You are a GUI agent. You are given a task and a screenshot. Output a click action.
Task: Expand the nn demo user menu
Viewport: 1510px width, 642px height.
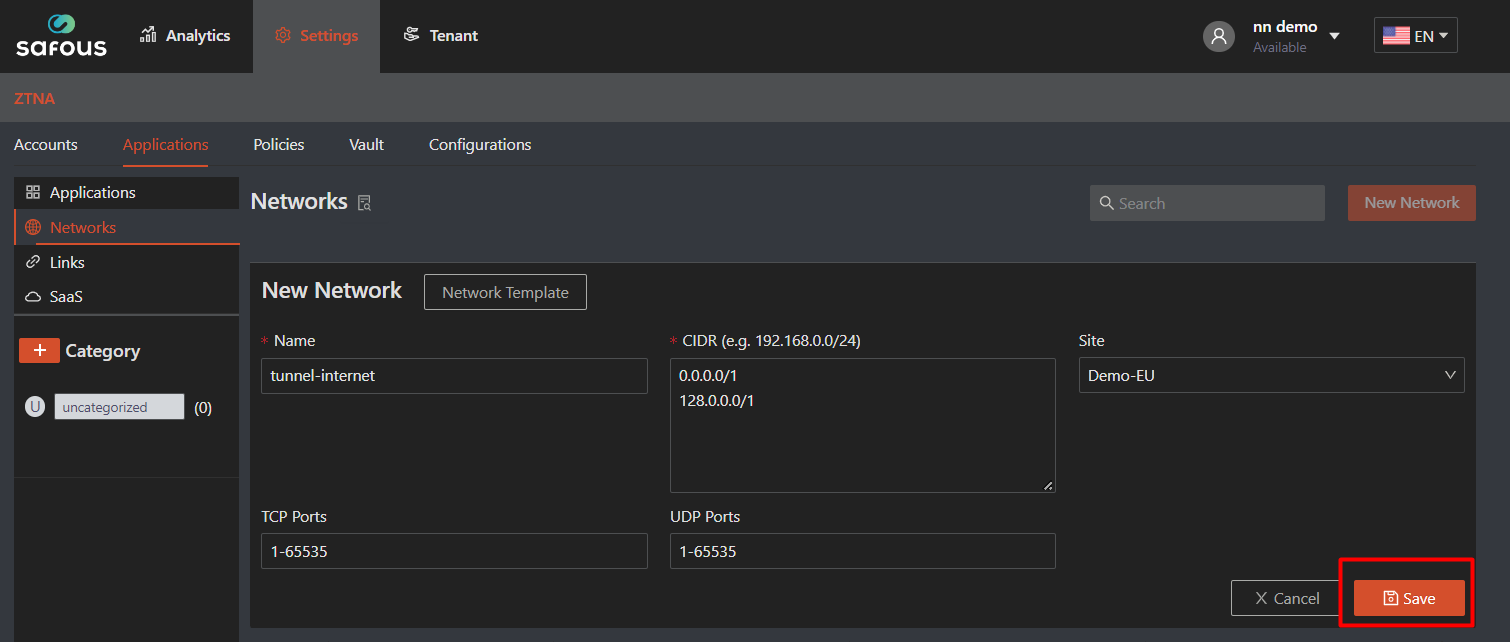1334,36
